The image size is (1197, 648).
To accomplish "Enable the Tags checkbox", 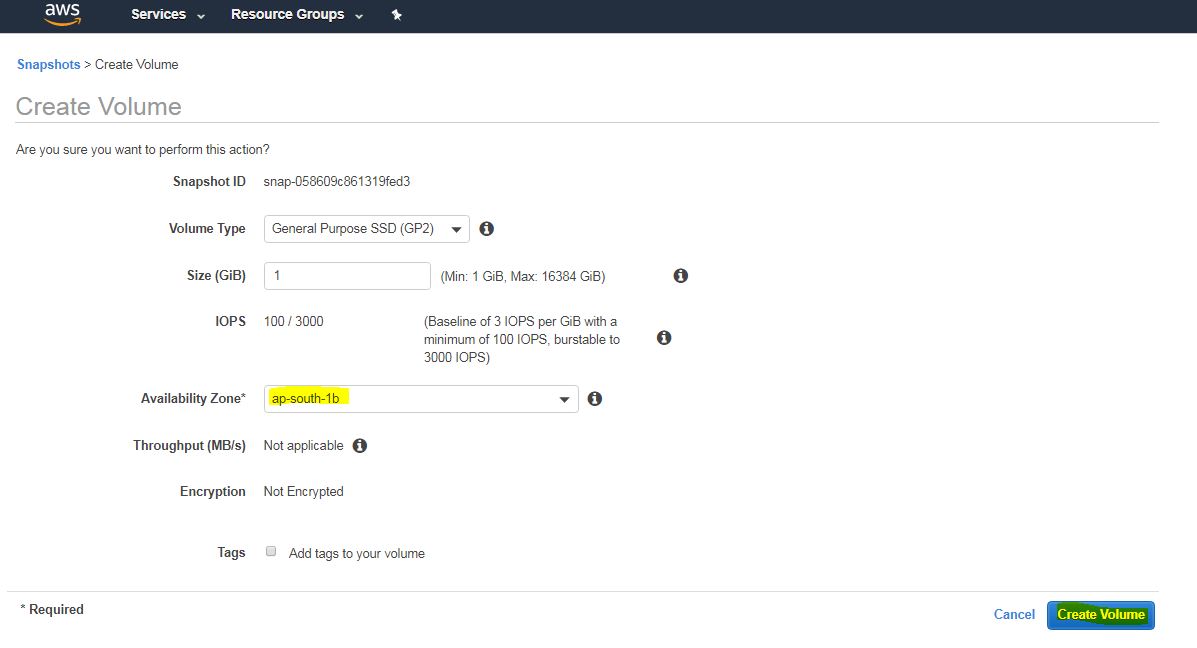I will click(271, 552).
